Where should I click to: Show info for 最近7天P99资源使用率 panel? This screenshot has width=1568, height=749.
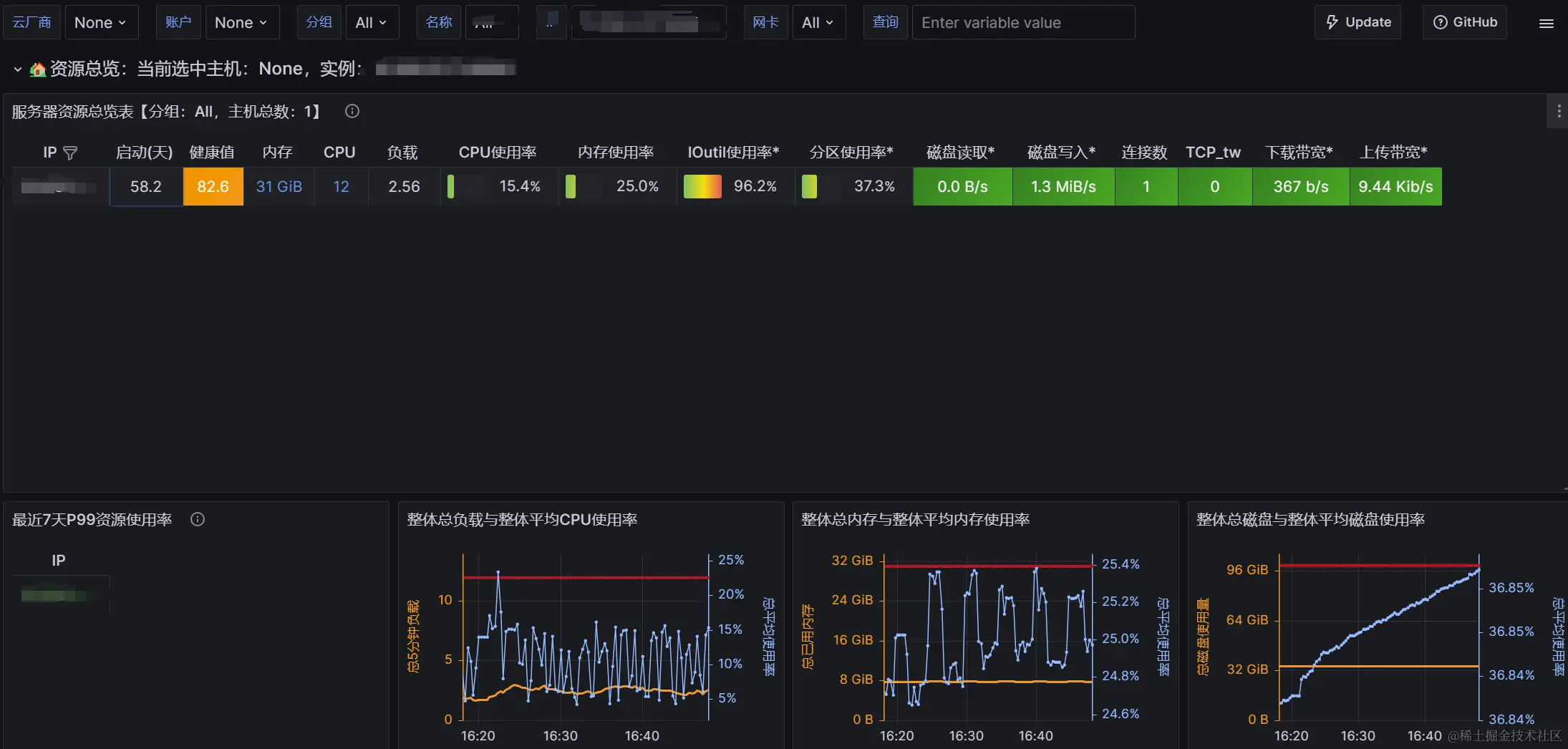pyautogui.click(x=198, y=519)
